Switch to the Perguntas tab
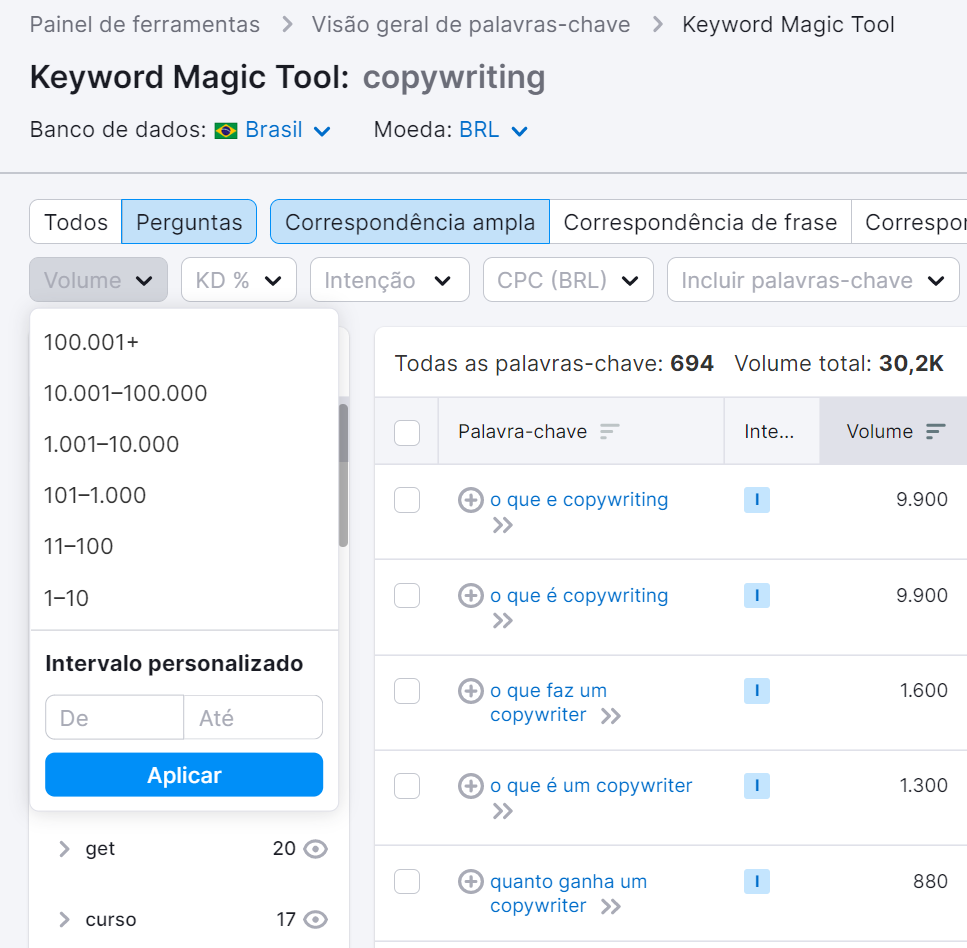 point(189,221)
